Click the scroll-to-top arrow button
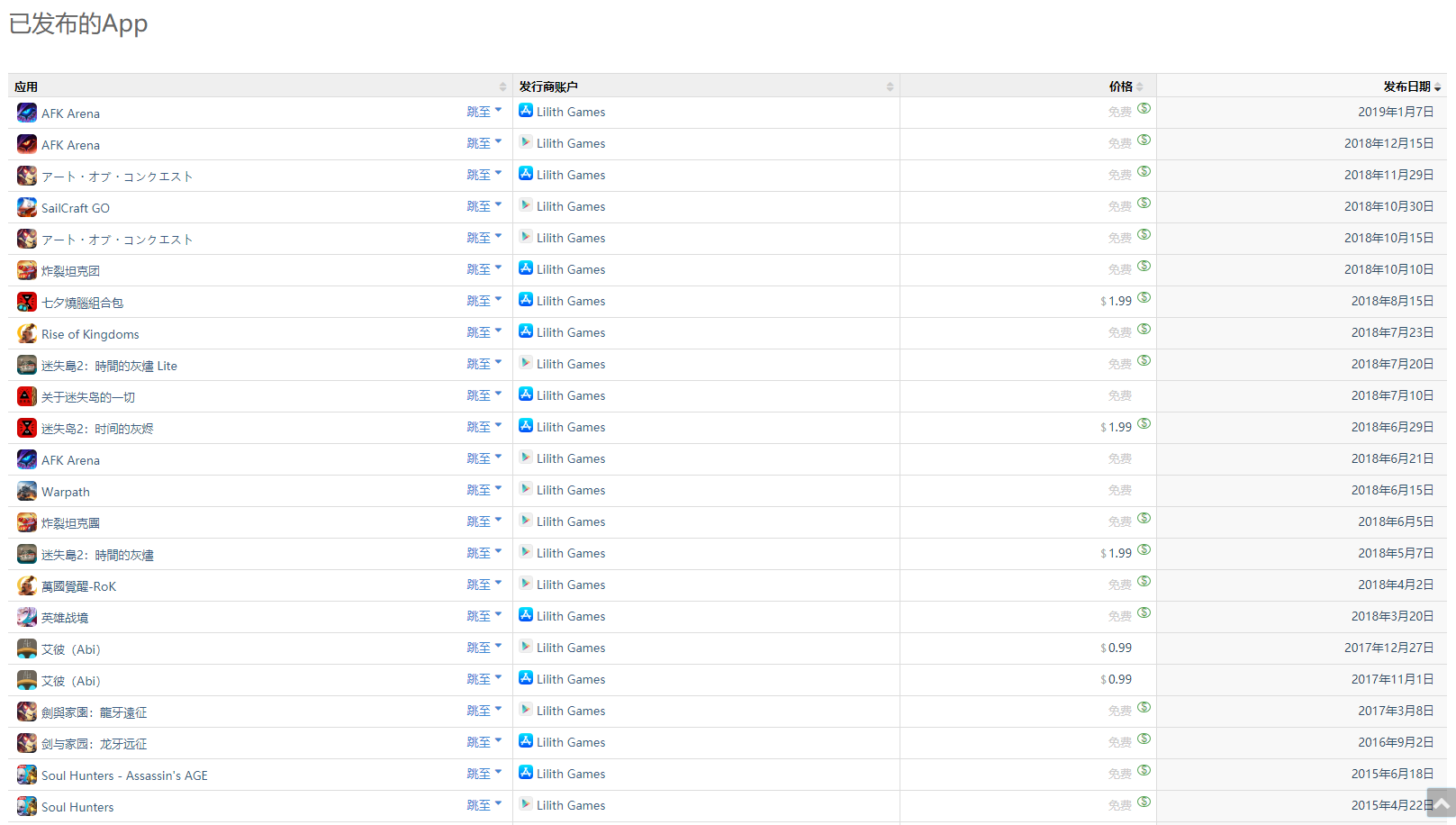Viewport: 1456px width, 825px height. 1441,802
